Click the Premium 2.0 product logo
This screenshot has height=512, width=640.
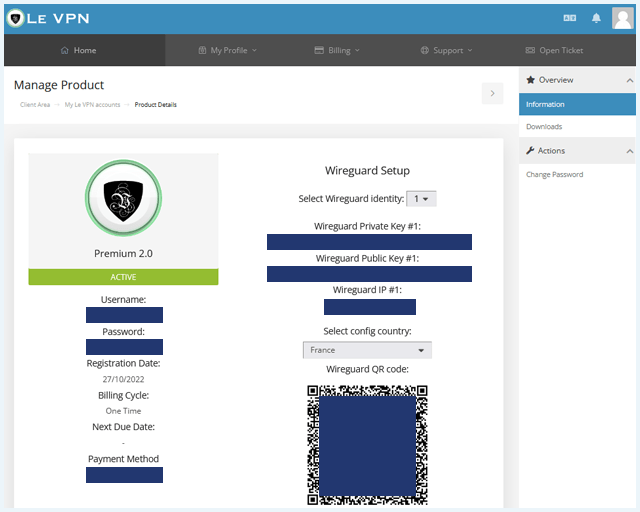(x=123, y=198)
